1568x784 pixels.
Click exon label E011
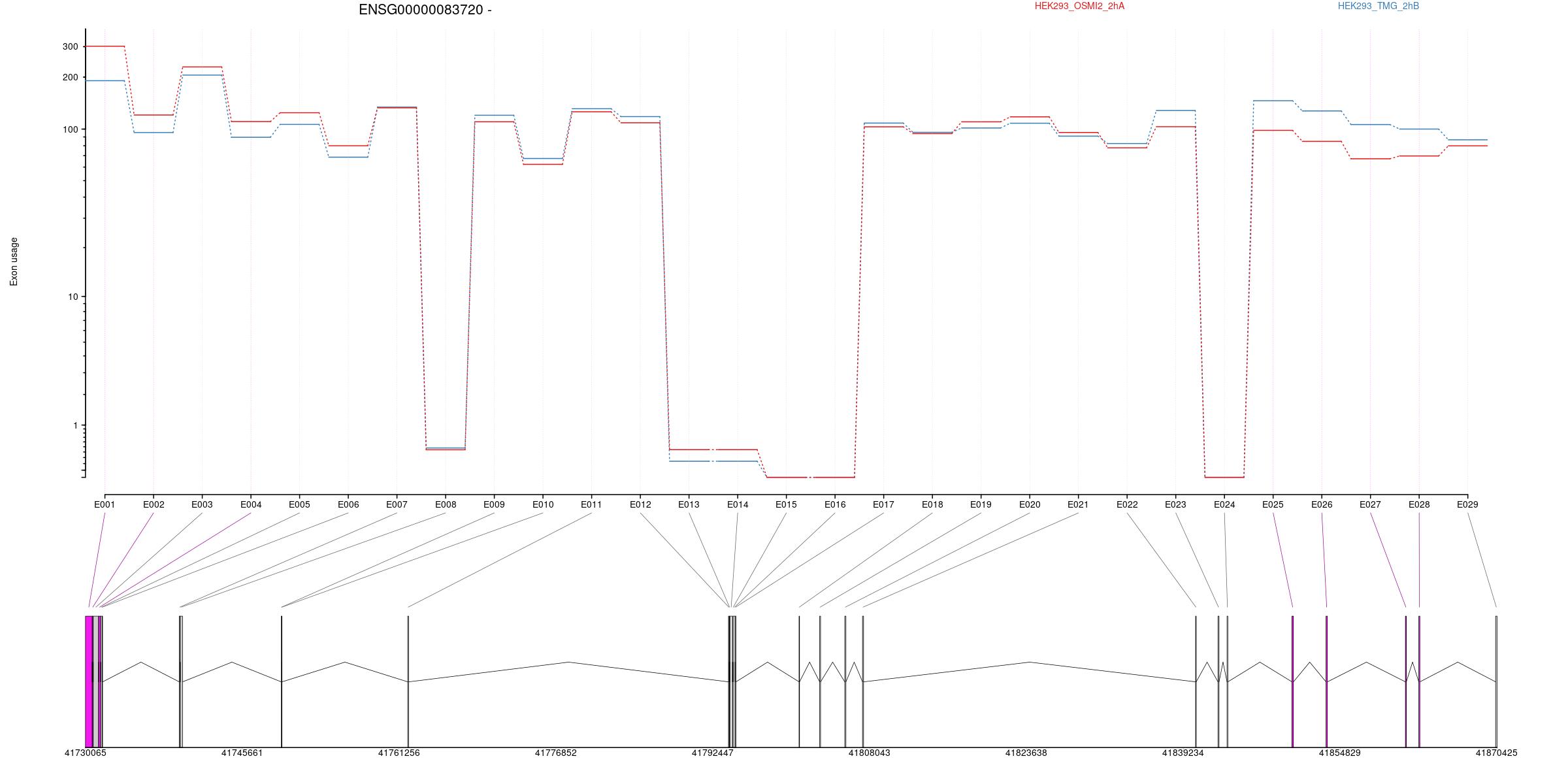pos(591,504)
